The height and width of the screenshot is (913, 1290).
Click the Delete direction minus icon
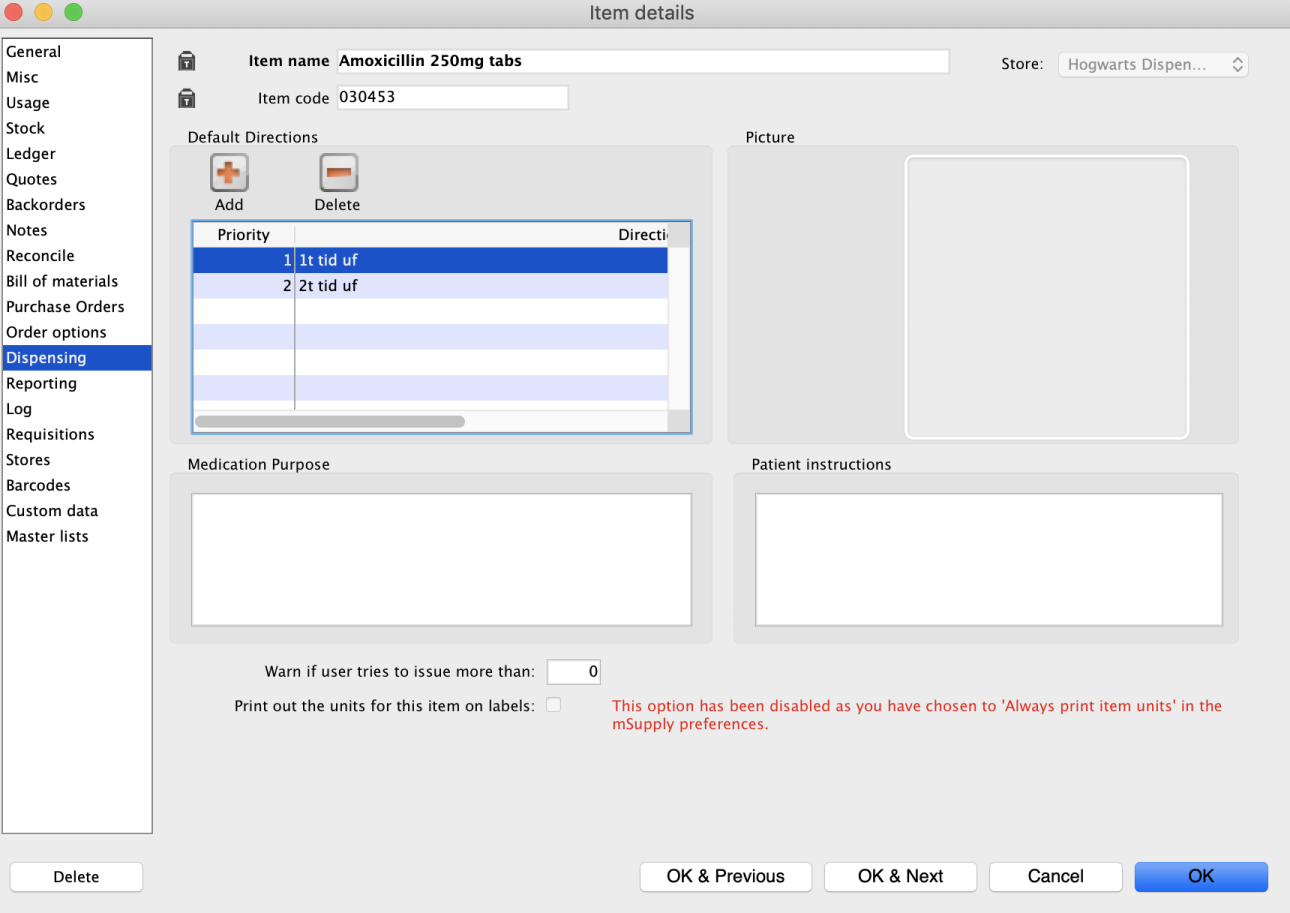point(338,174)
